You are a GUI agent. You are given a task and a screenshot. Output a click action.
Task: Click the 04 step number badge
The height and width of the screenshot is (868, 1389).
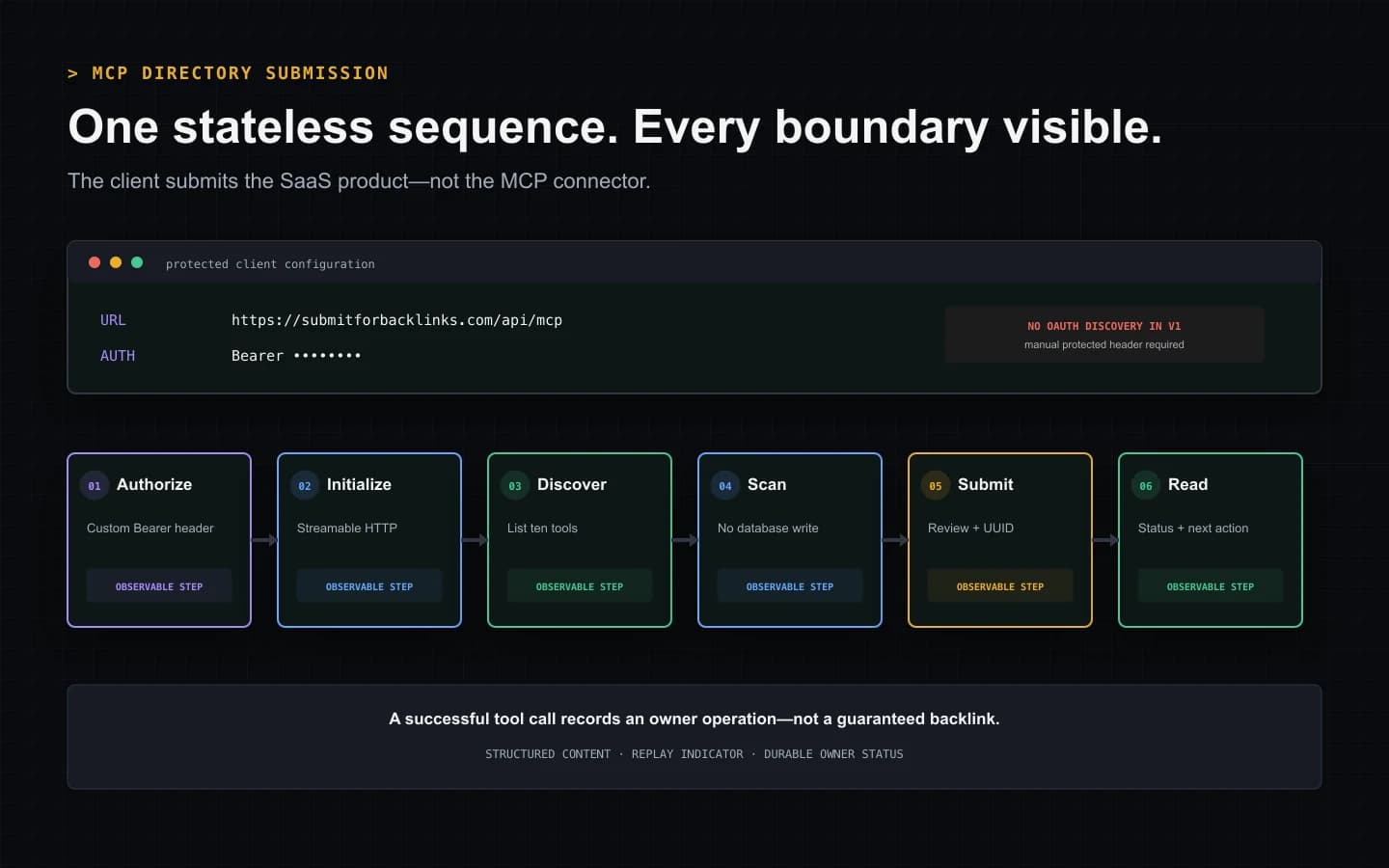[x=725, y=485]
